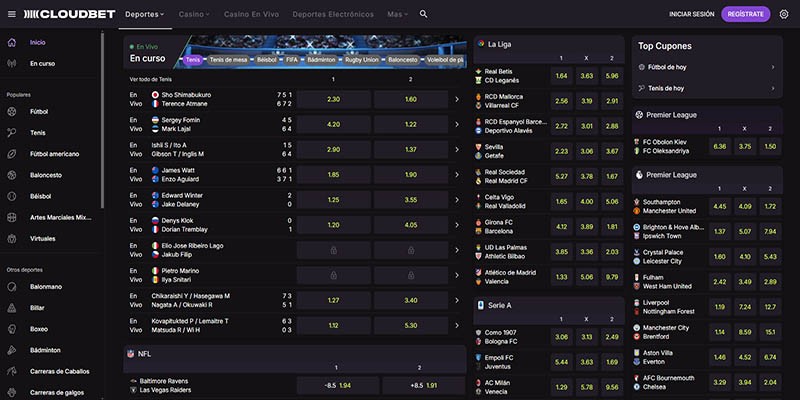Click the La Liga logo icon
This screenshot has width=800, height=400.
tap(481, 44)
